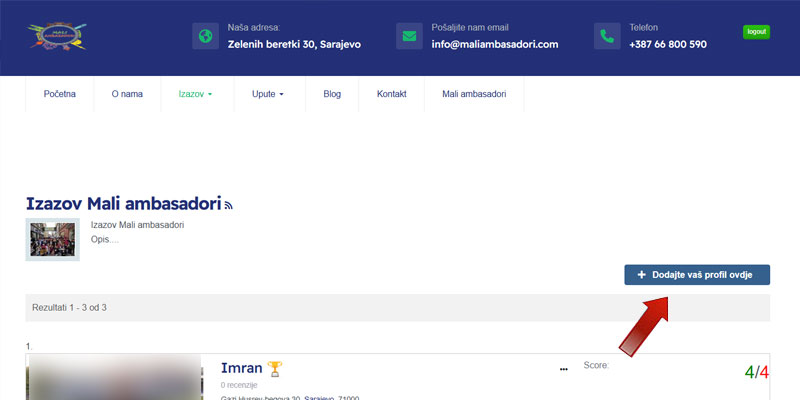Open Imran's profile link
This screenshot has height=400, width=800.
click(x=241, y=370)
